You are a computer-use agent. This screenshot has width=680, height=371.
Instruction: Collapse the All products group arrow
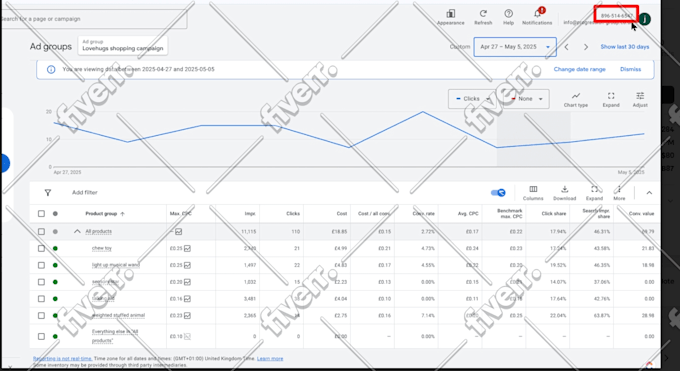77,232
